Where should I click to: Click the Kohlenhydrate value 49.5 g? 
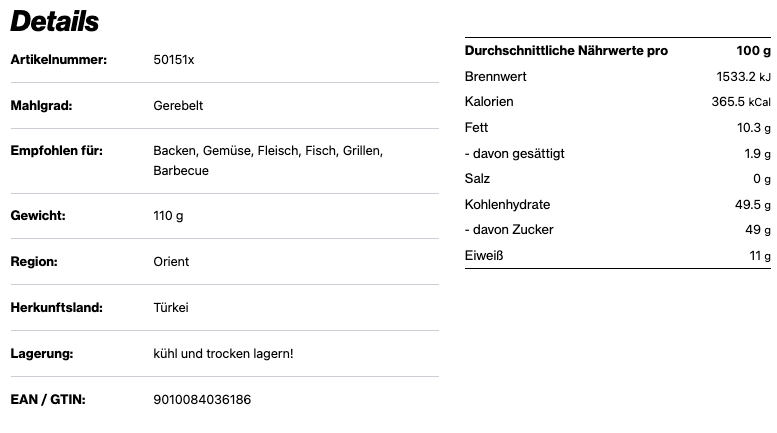coord(752,205)
